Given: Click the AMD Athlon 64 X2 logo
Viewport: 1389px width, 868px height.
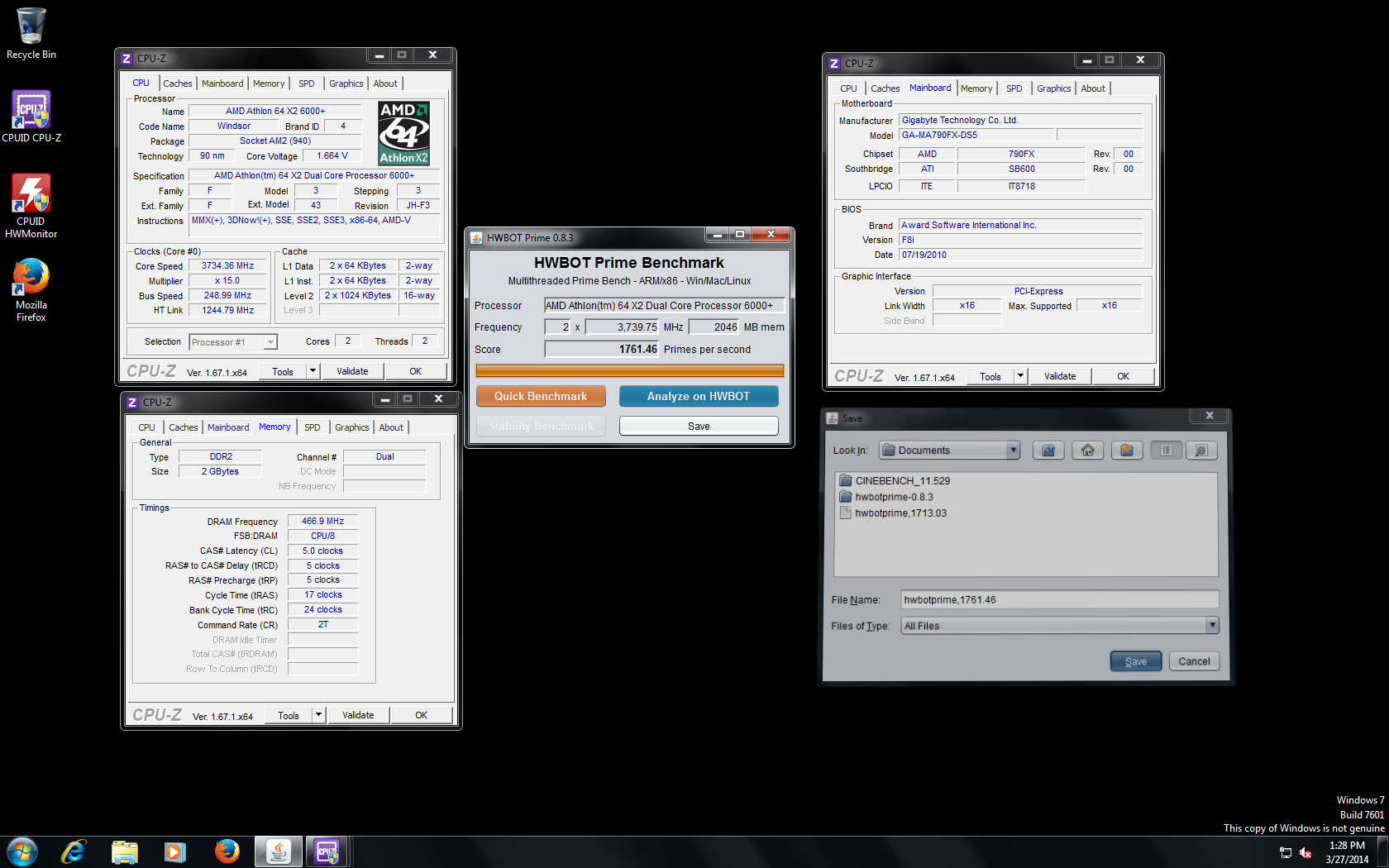Looking at the screenshot, I should 403,133.
